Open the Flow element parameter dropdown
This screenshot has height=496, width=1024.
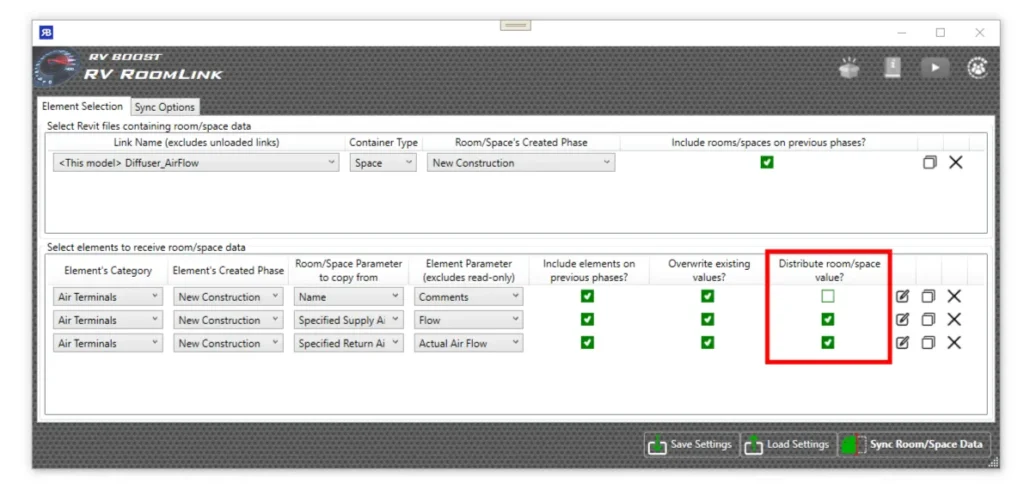point(469,320)
